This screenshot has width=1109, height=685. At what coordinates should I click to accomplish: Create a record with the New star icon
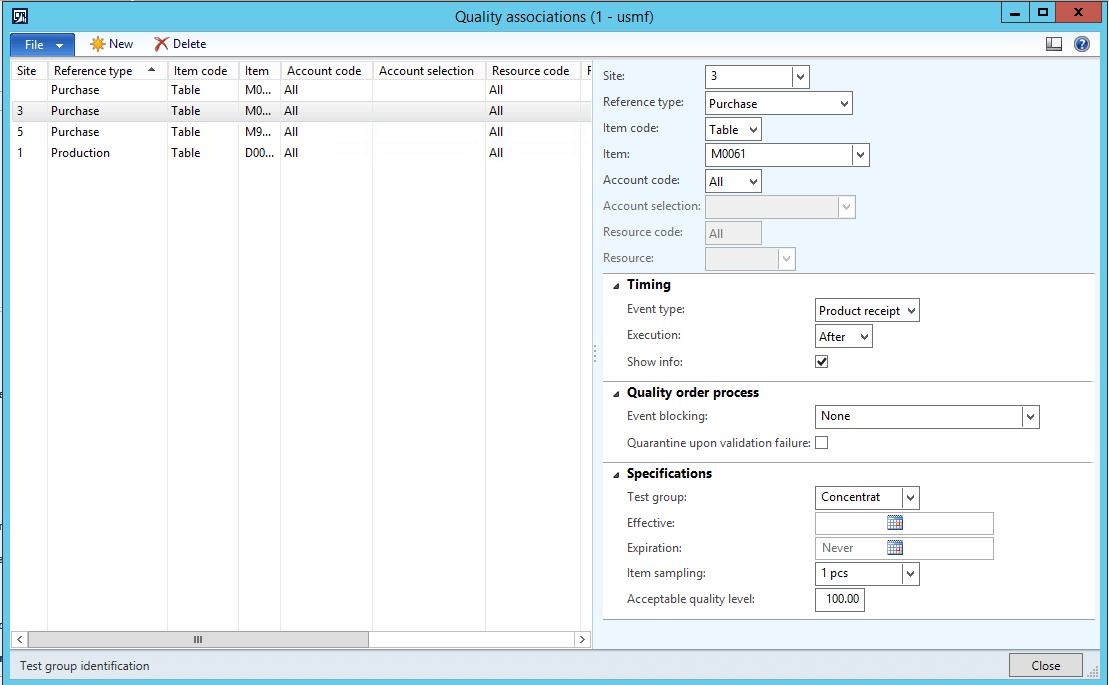click(111, 44)
